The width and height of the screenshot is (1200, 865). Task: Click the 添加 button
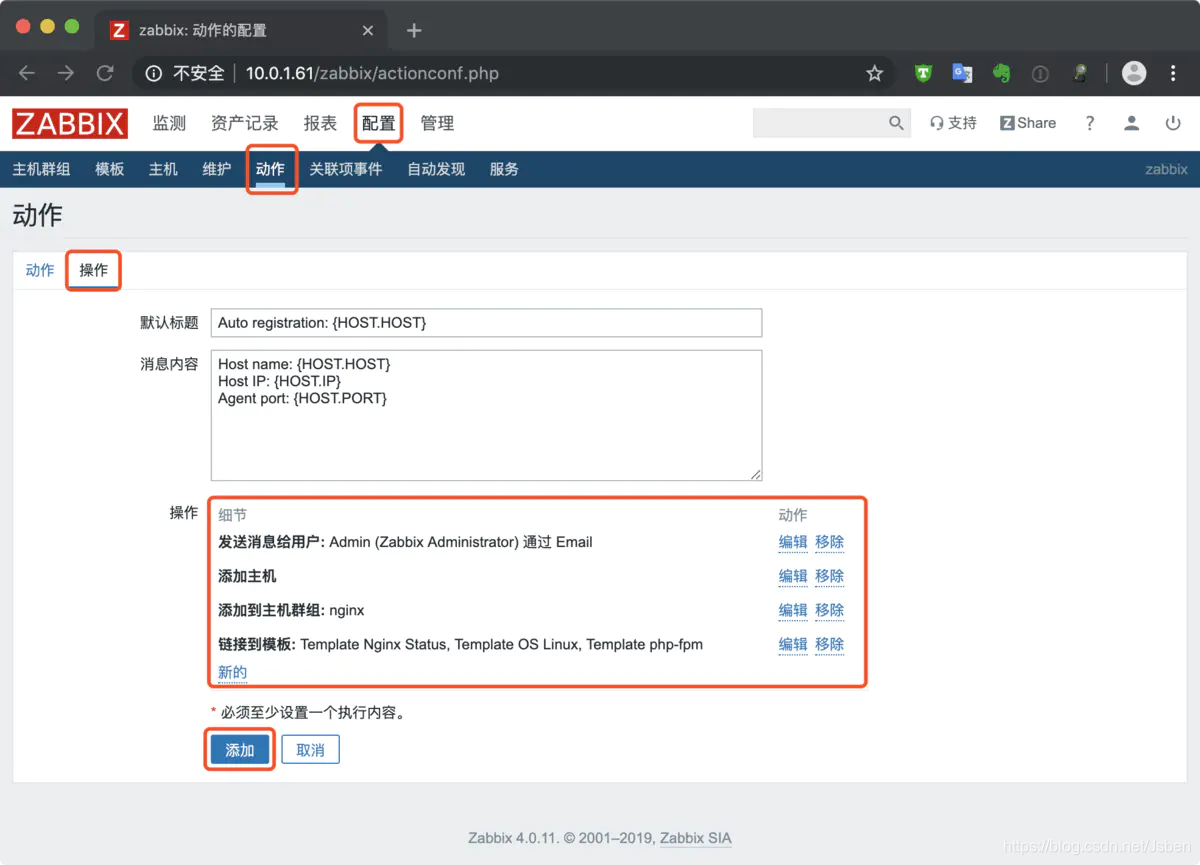(240, 750)
